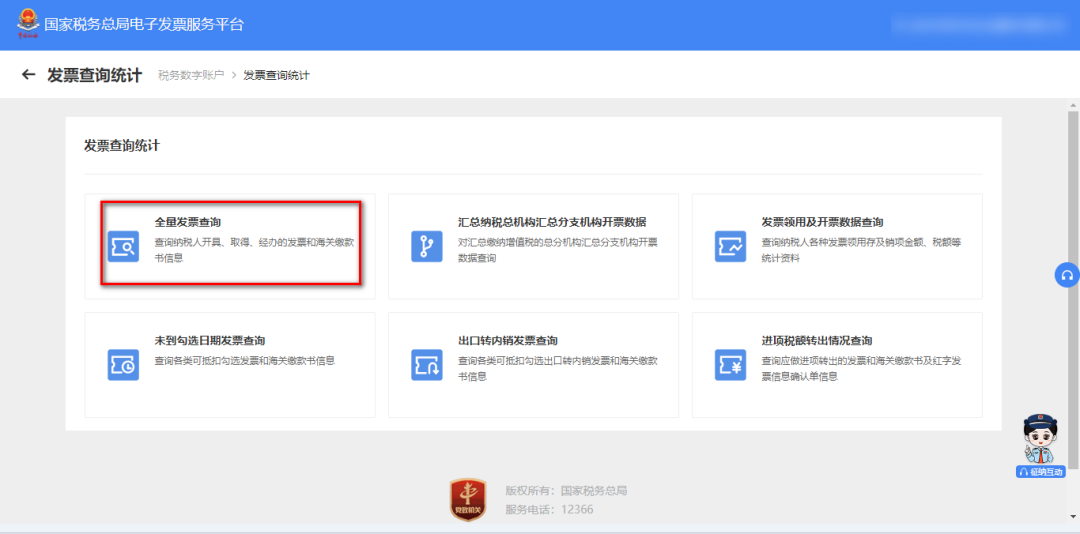Image resolution: width=1080 pixels, height=534 pixels.
Task: Click the 国家税务总局电子发票服务平台 header title
Action: (x=144, y=24)
